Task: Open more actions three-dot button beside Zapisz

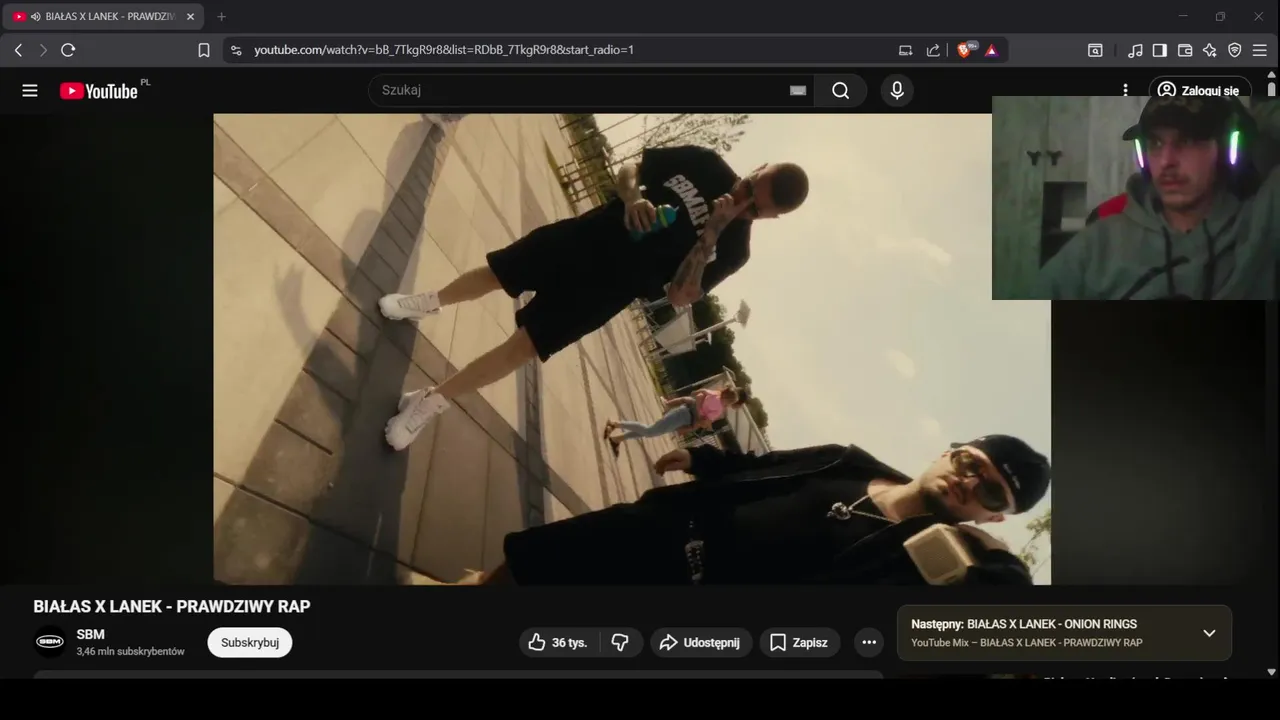Action: [x=869, y=642]
